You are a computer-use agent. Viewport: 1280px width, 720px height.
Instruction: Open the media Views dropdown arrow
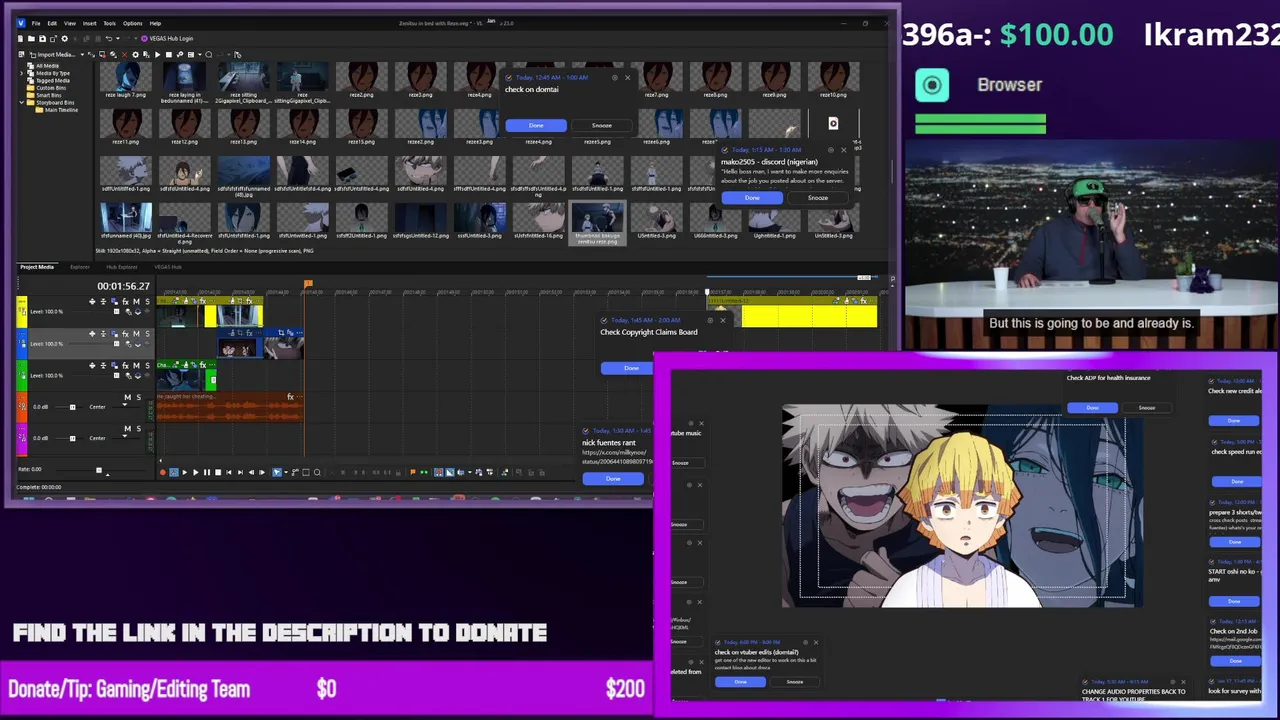coord(199,54)
